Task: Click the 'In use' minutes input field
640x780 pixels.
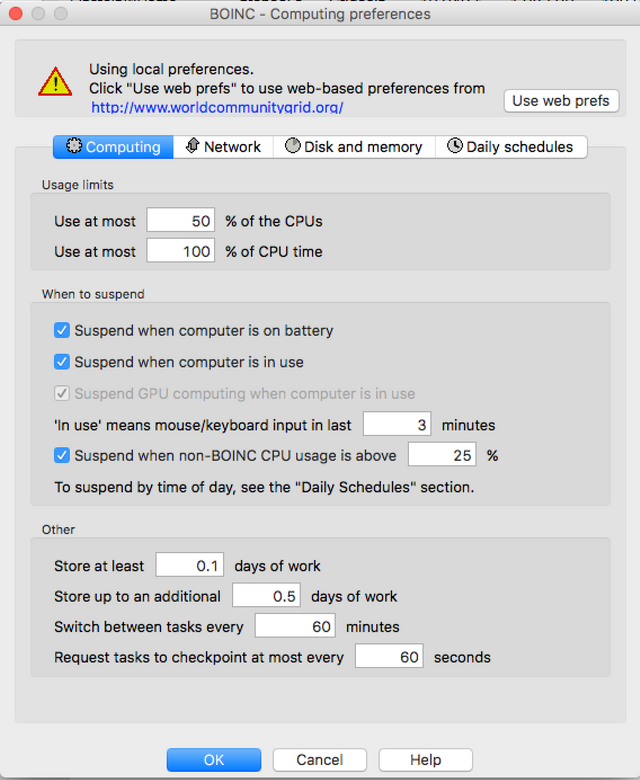Action: coord(397,425)
